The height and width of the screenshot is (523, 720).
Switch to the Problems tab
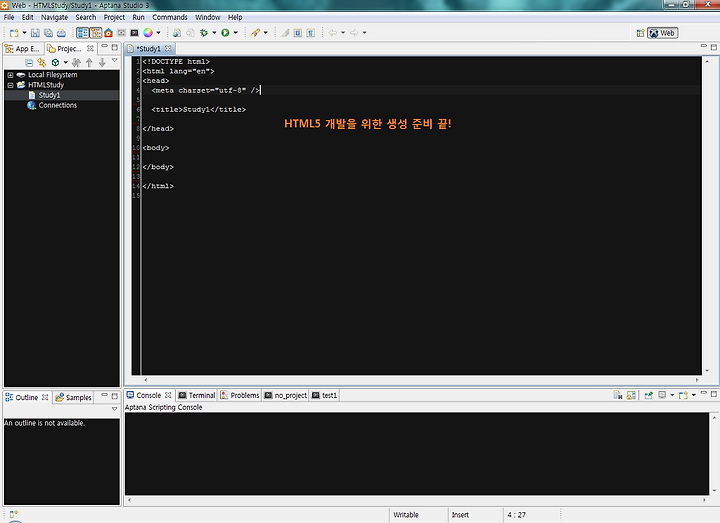(240, 395)
